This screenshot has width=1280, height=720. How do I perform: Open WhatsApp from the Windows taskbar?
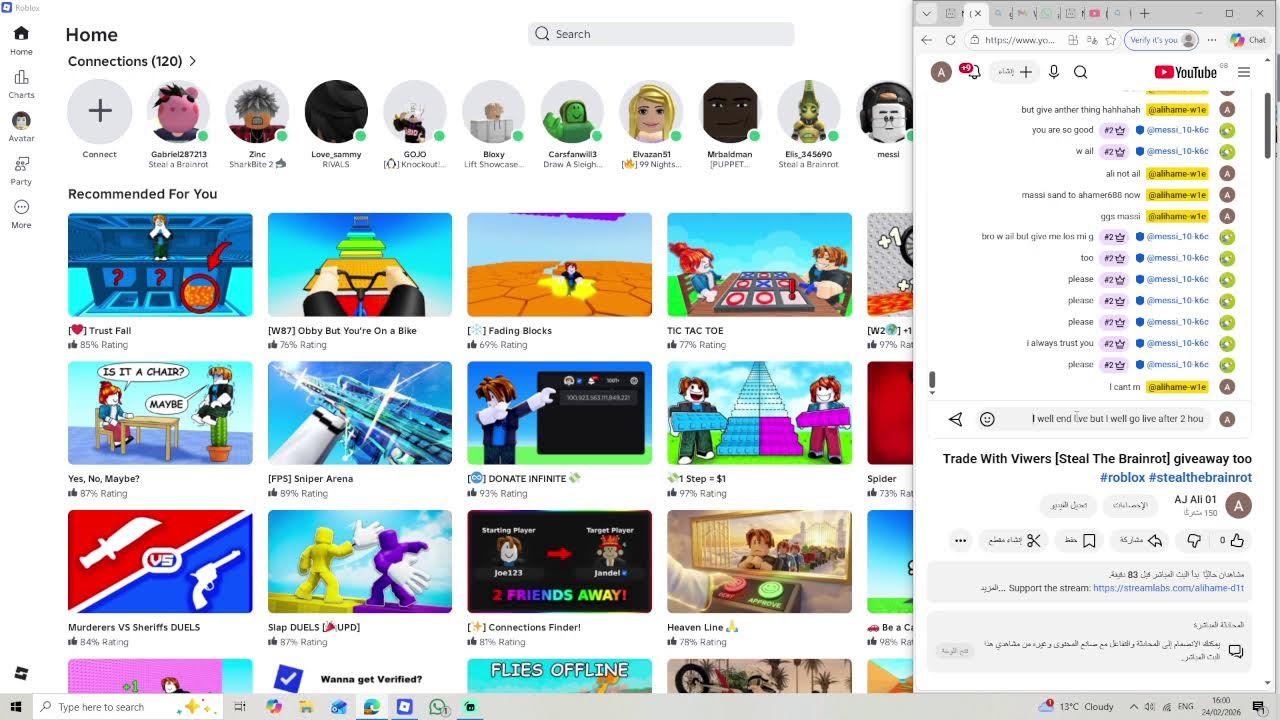(437, 707)
